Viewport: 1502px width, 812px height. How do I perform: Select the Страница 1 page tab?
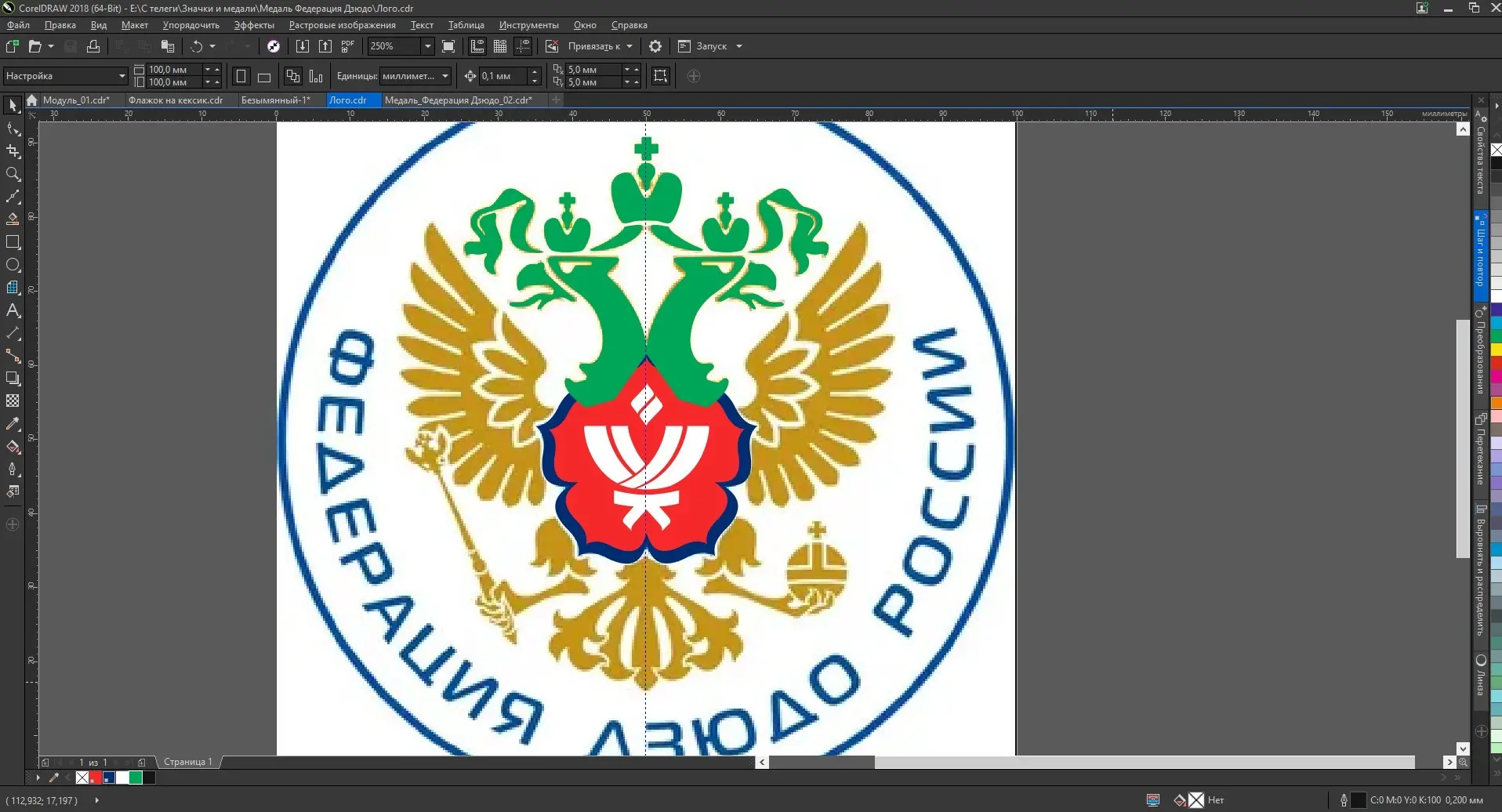click(187, 762)
